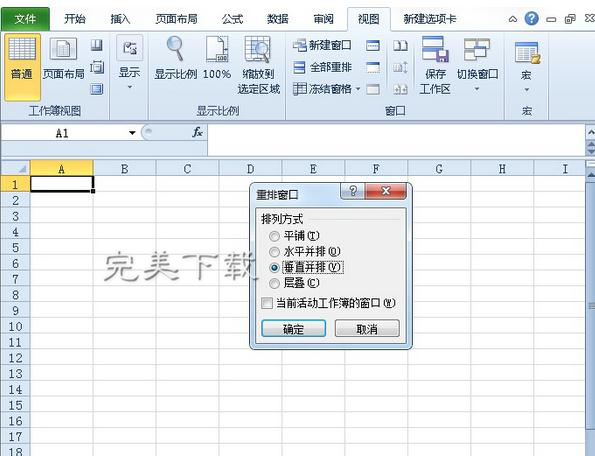Click the formula bar input field
This screenshot has height=456, width=595.
(396, 140)
